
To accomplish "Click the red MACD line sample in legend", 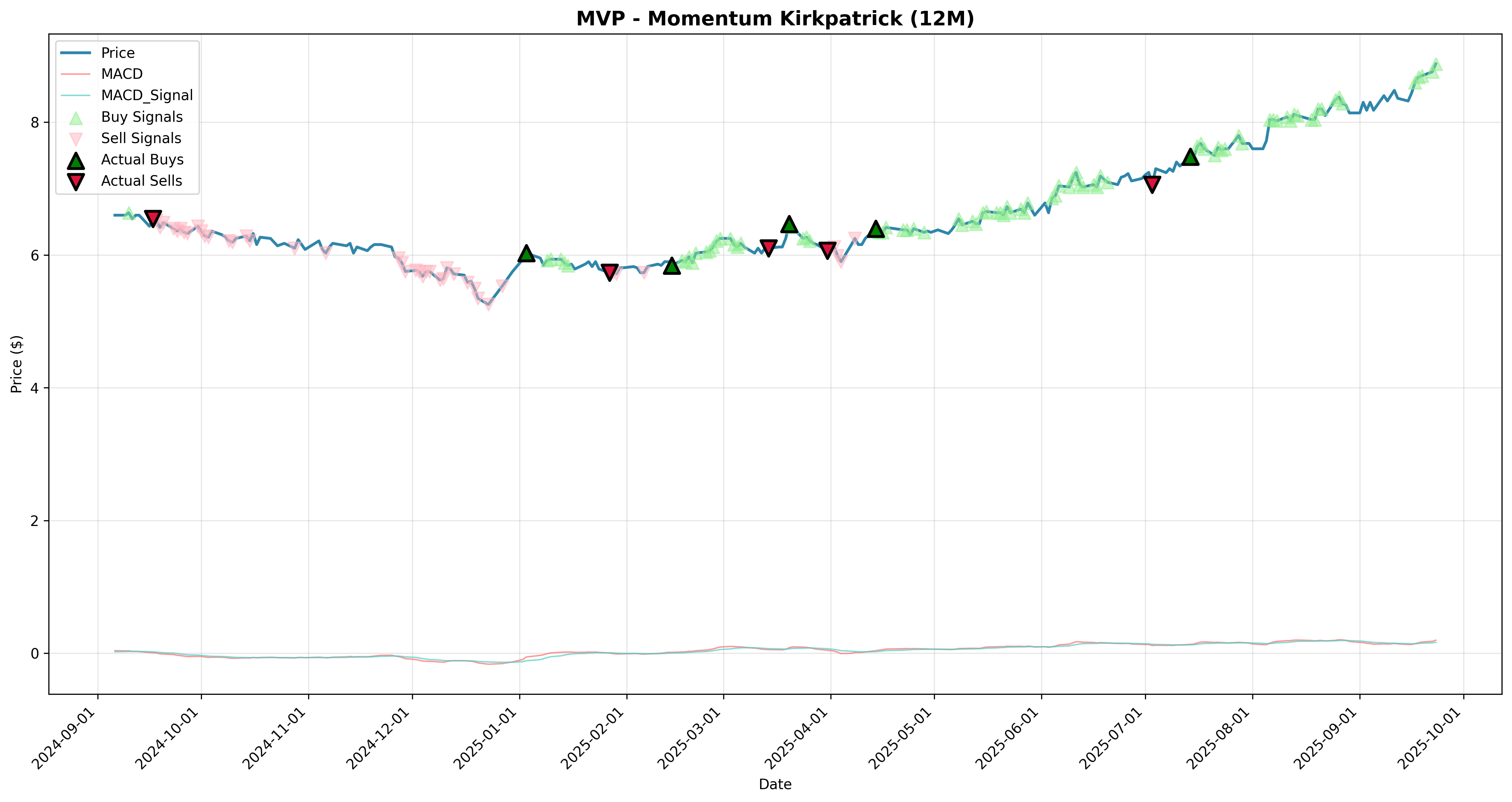I will pos(76,74).
